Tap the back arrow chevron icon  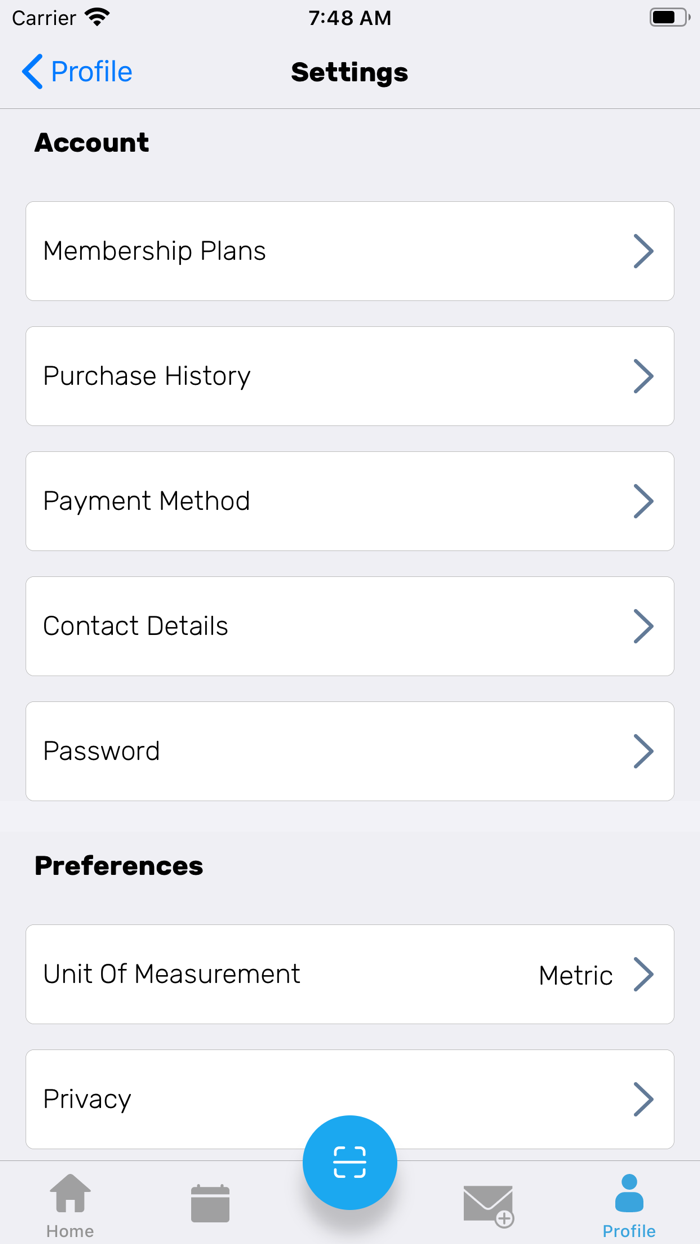[x=33, y=72]
